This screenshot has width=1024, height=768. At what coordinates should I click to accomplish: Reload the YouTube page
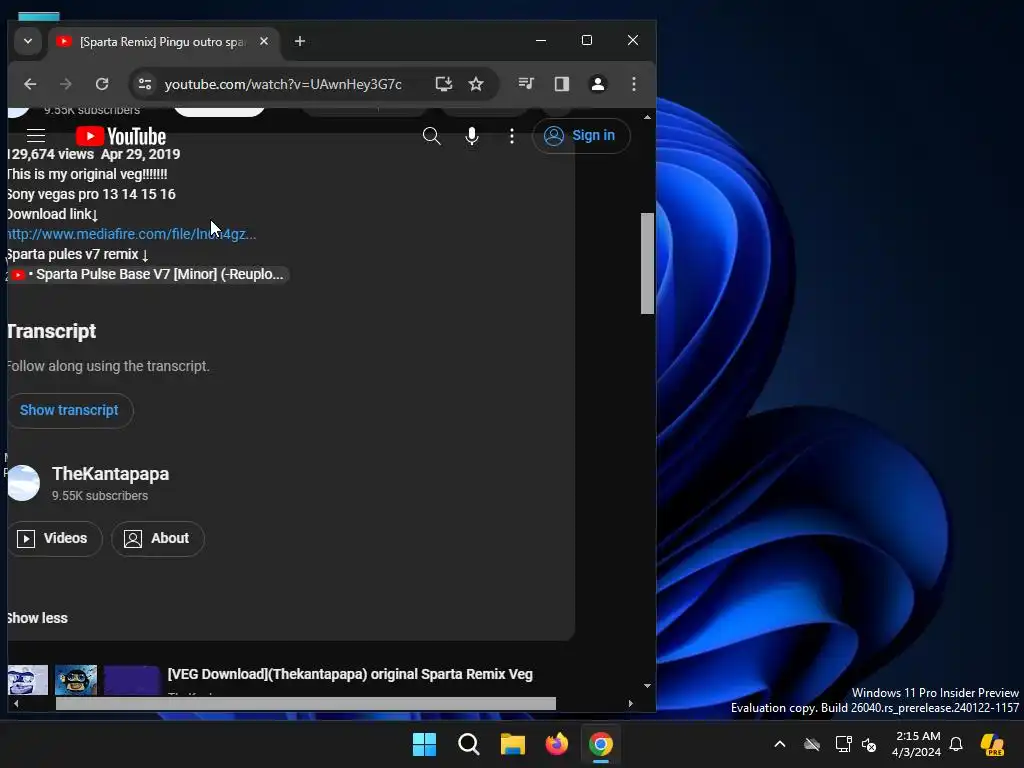pyautogui.click(x=102, y=84)
